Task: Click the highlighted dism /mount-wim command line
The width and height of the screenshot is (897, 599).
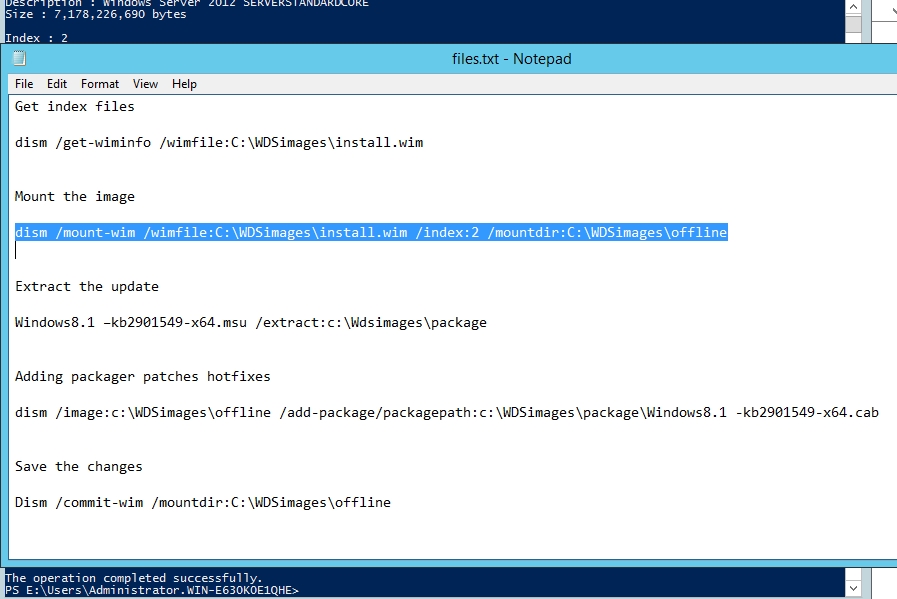Action: click(x=370, y=233)
